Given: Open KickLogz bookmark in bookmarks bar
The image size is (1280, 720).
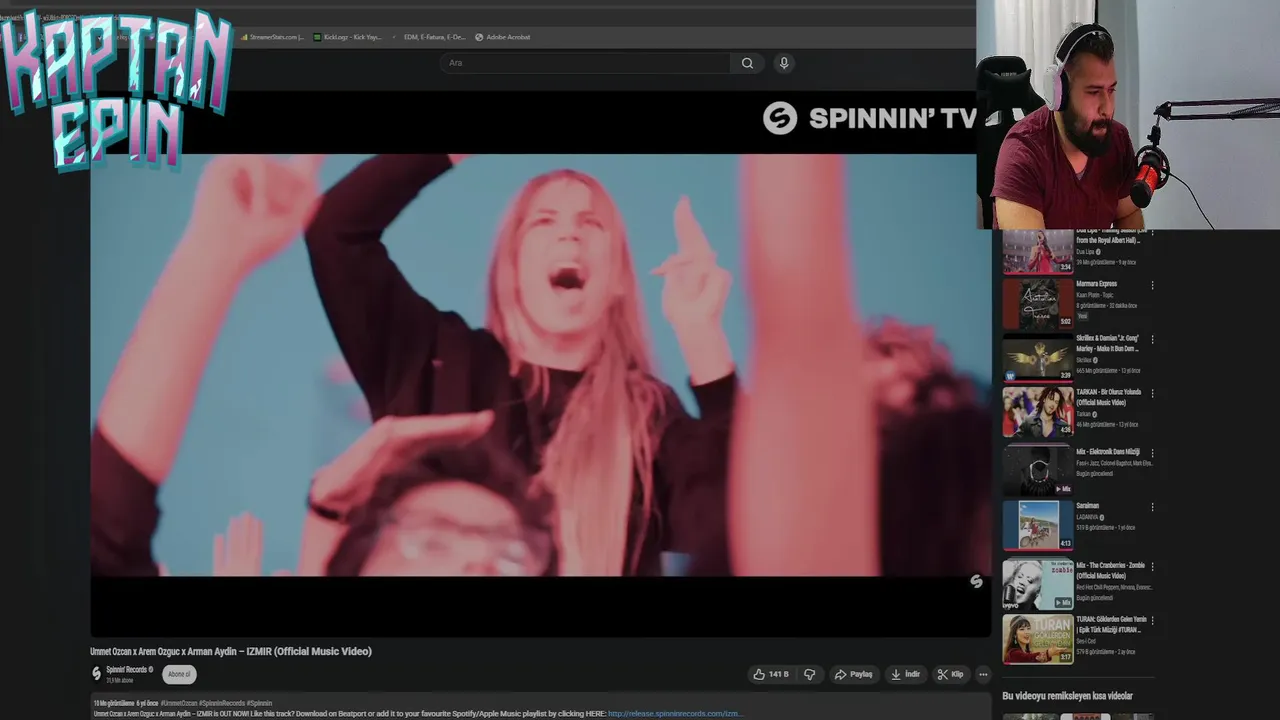Looking at the screenshot, I should pyautogui.click(x=348, y=37).
